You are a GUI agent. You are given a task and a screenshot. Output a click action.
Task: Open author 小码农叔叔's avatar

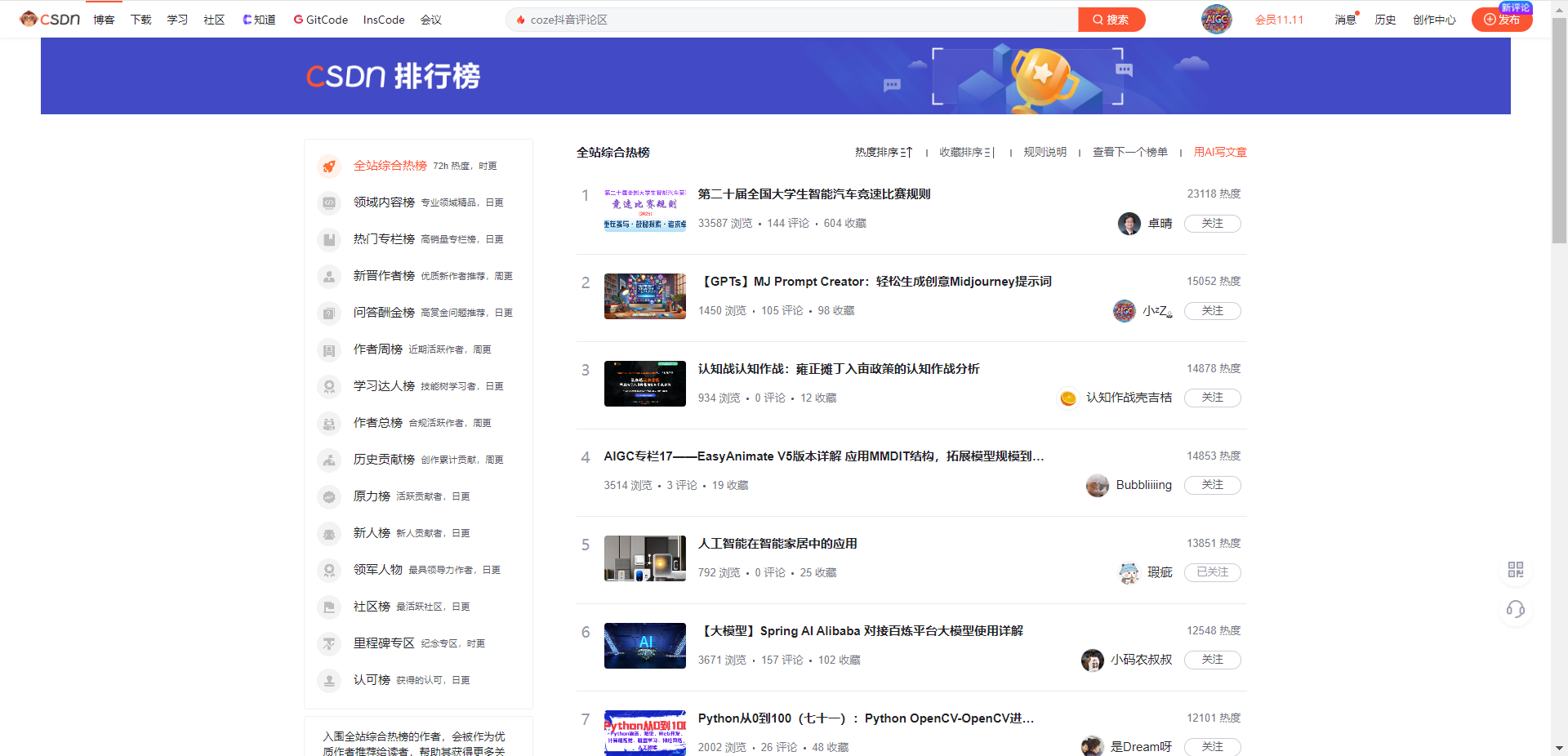(x=1093, y=660)
